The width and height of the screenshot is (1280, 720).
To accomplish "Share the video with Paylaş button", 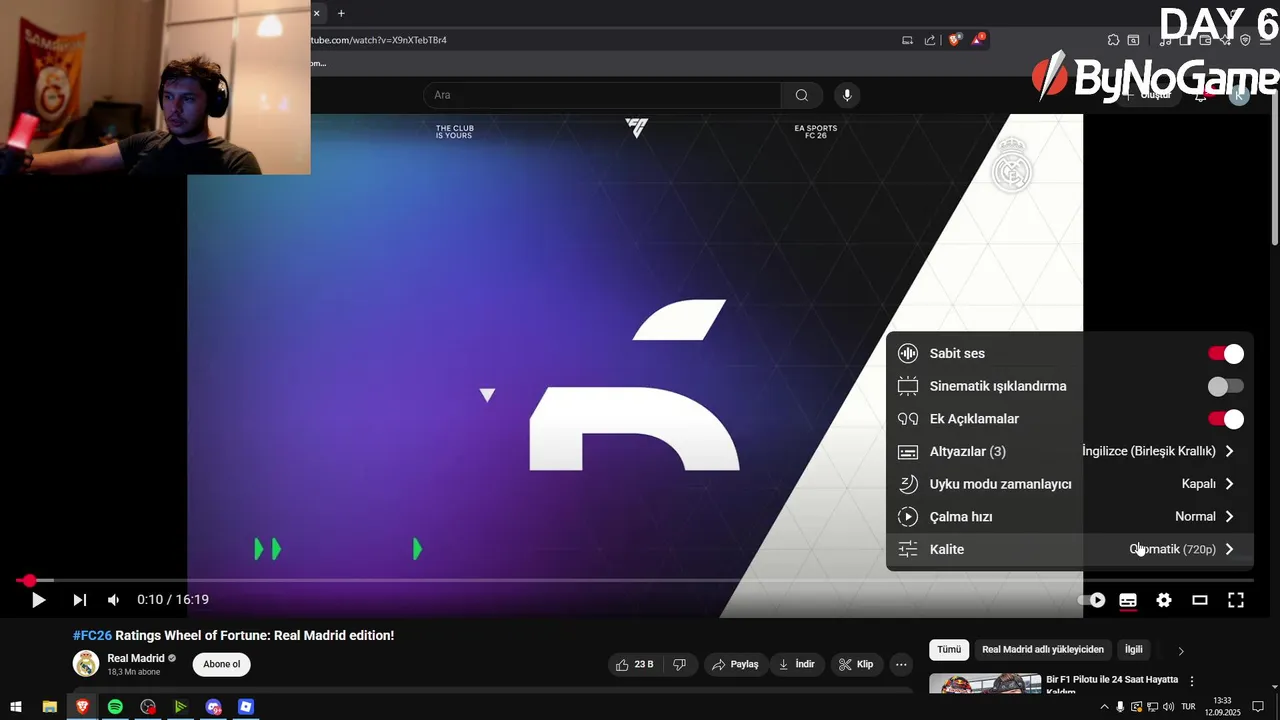I will (735, 664).
